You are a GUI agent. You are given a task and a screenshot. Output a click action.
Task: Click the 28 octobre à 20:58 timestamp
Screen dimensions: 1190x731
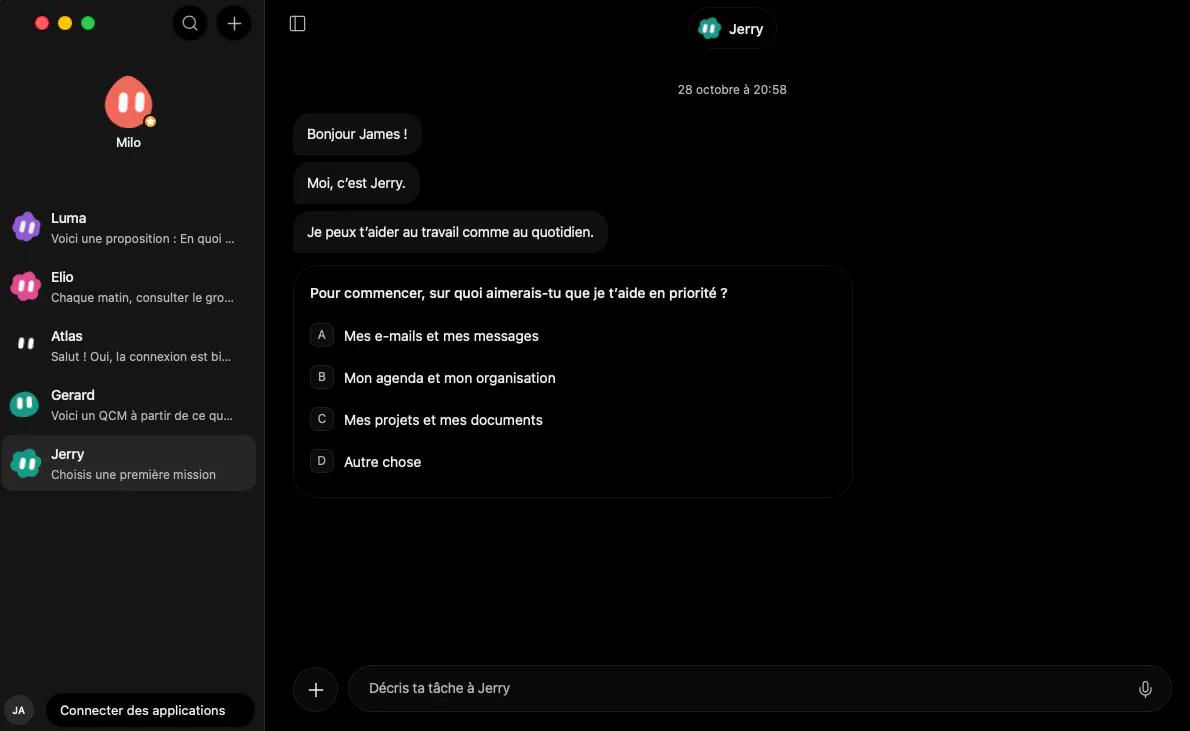(x=732, y=90)
